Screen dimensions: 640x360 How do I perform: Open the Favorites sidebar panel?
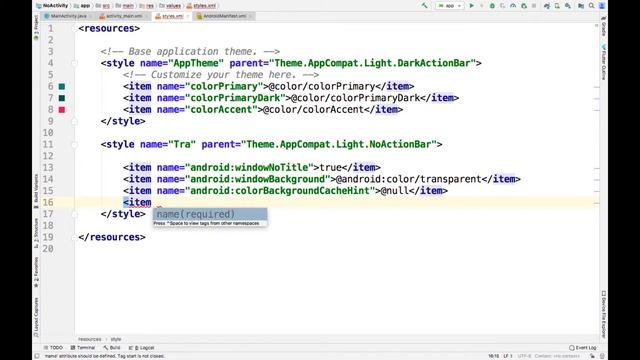(x=36, y=272)
